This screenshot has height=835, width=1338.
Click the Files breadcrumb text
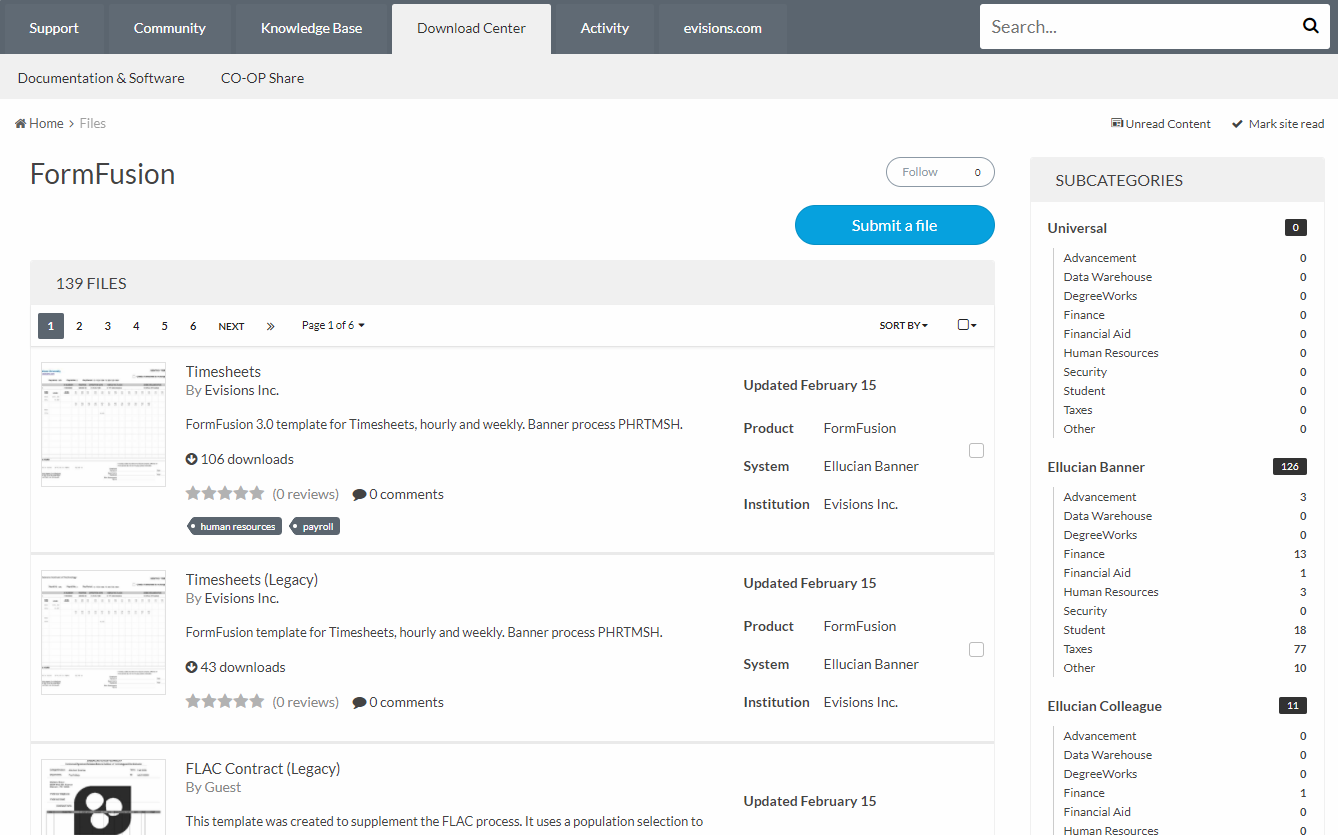[x=93, y=123]
